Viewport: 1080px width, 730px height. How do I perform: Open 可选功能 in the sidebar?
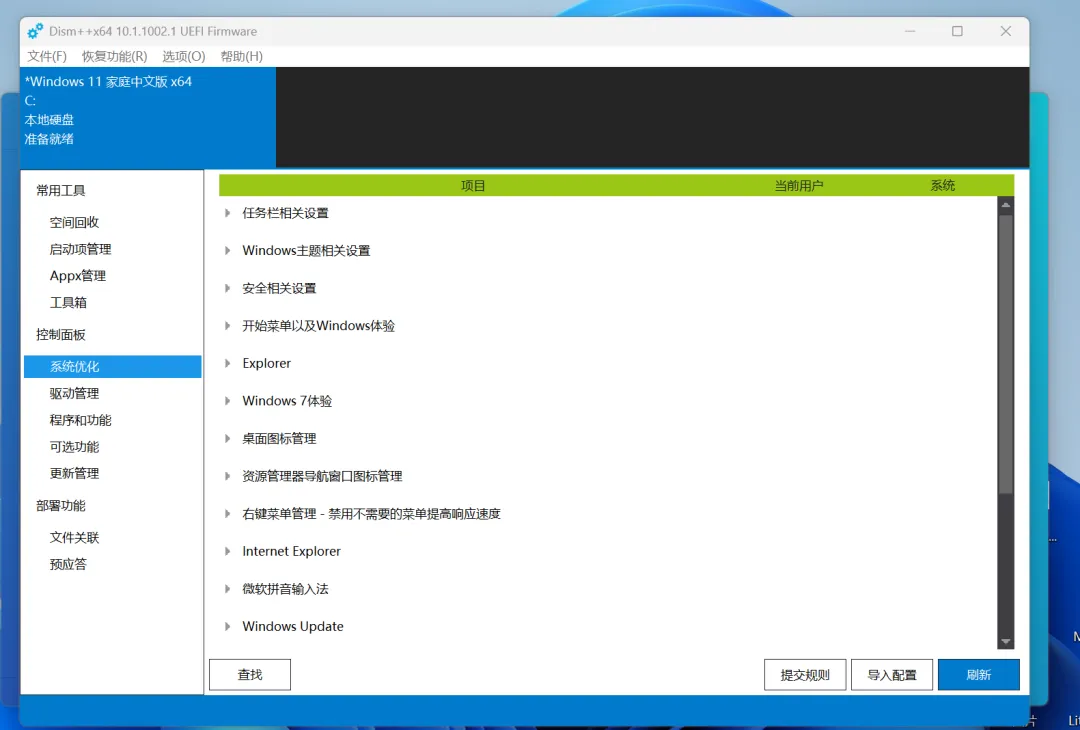74,447
